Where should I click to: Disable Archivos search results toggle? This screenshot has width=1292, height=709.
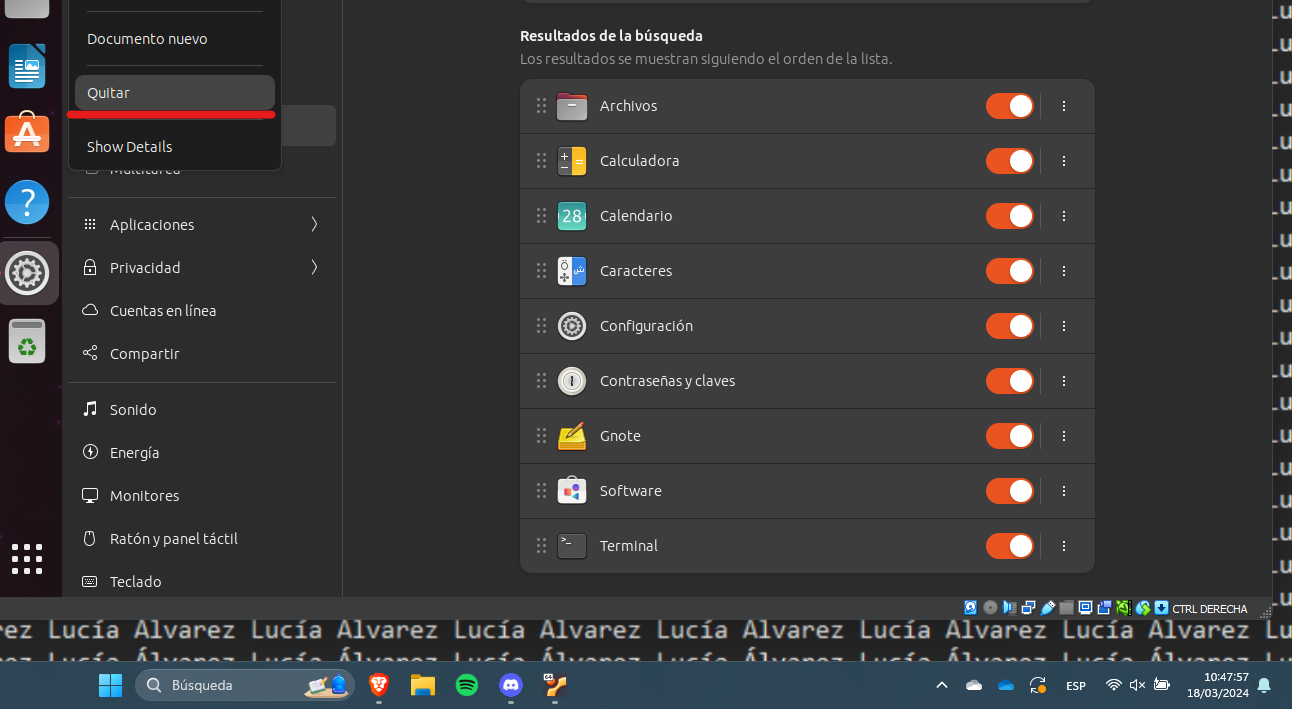[1009, 106]
